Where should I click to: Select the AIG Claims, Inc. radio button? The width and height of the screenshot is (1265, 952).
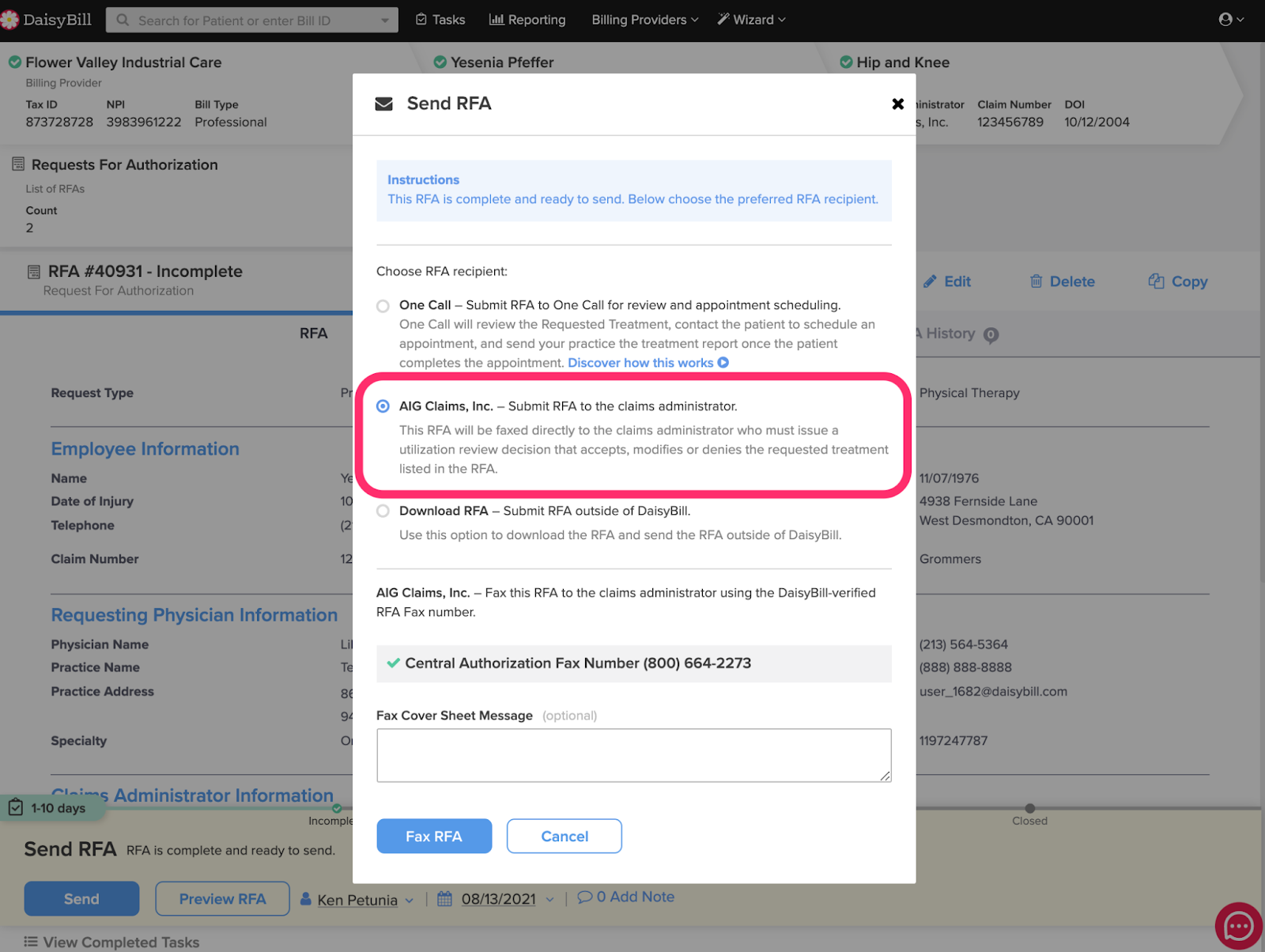(383, 406)
